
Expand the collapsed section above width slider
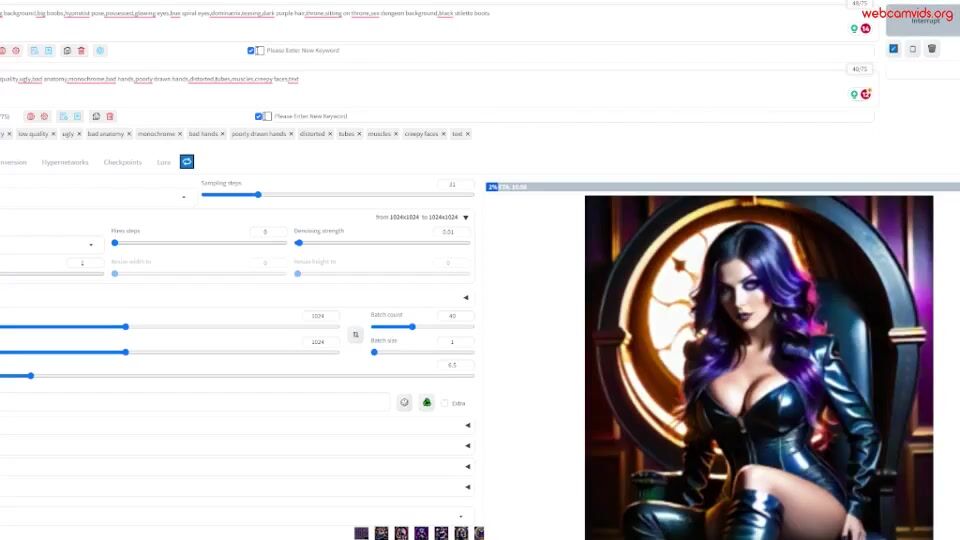click(x=466, y=297)
